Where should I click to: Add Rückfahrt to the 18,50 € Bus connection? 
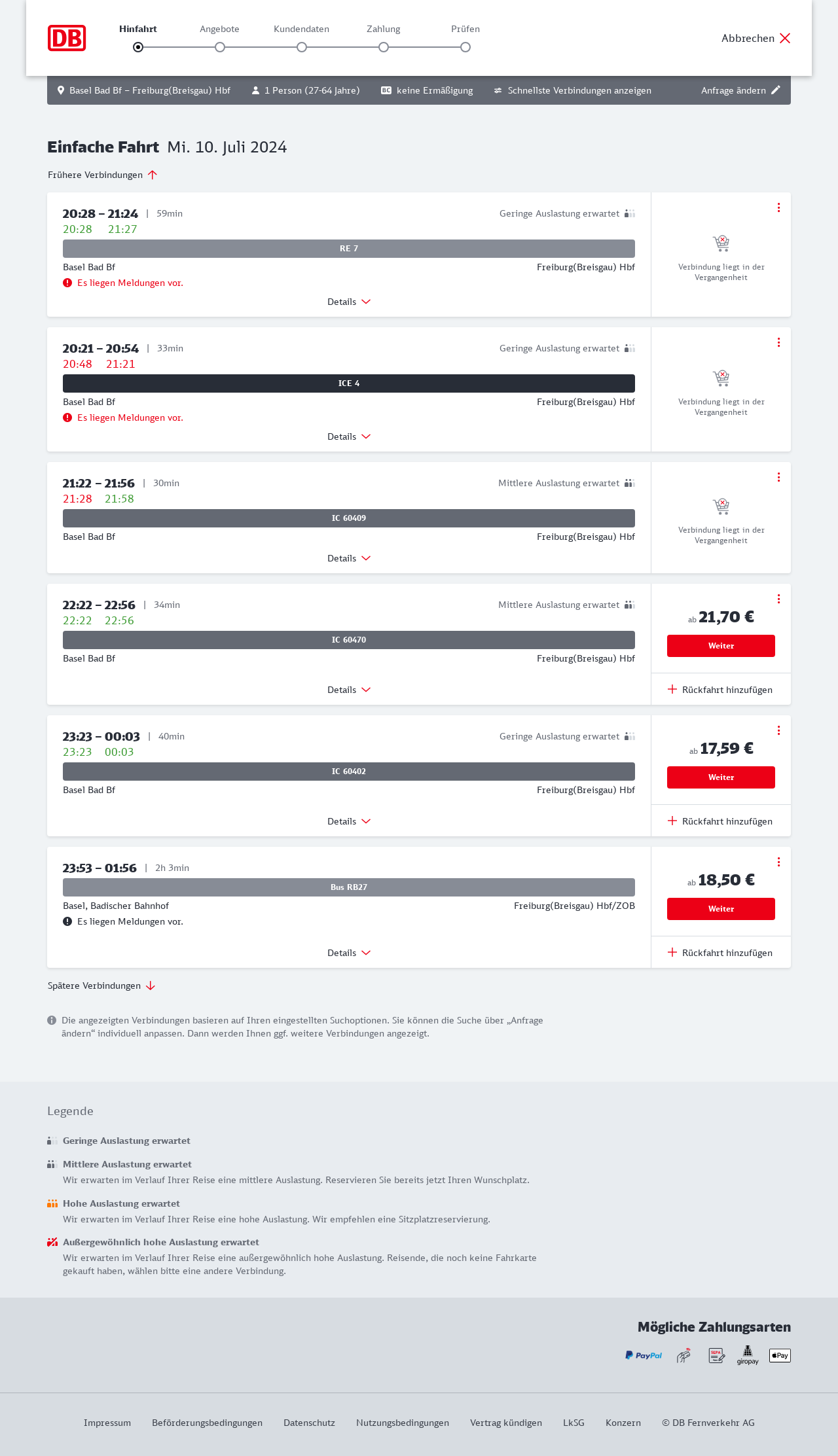tap(720, 953)
